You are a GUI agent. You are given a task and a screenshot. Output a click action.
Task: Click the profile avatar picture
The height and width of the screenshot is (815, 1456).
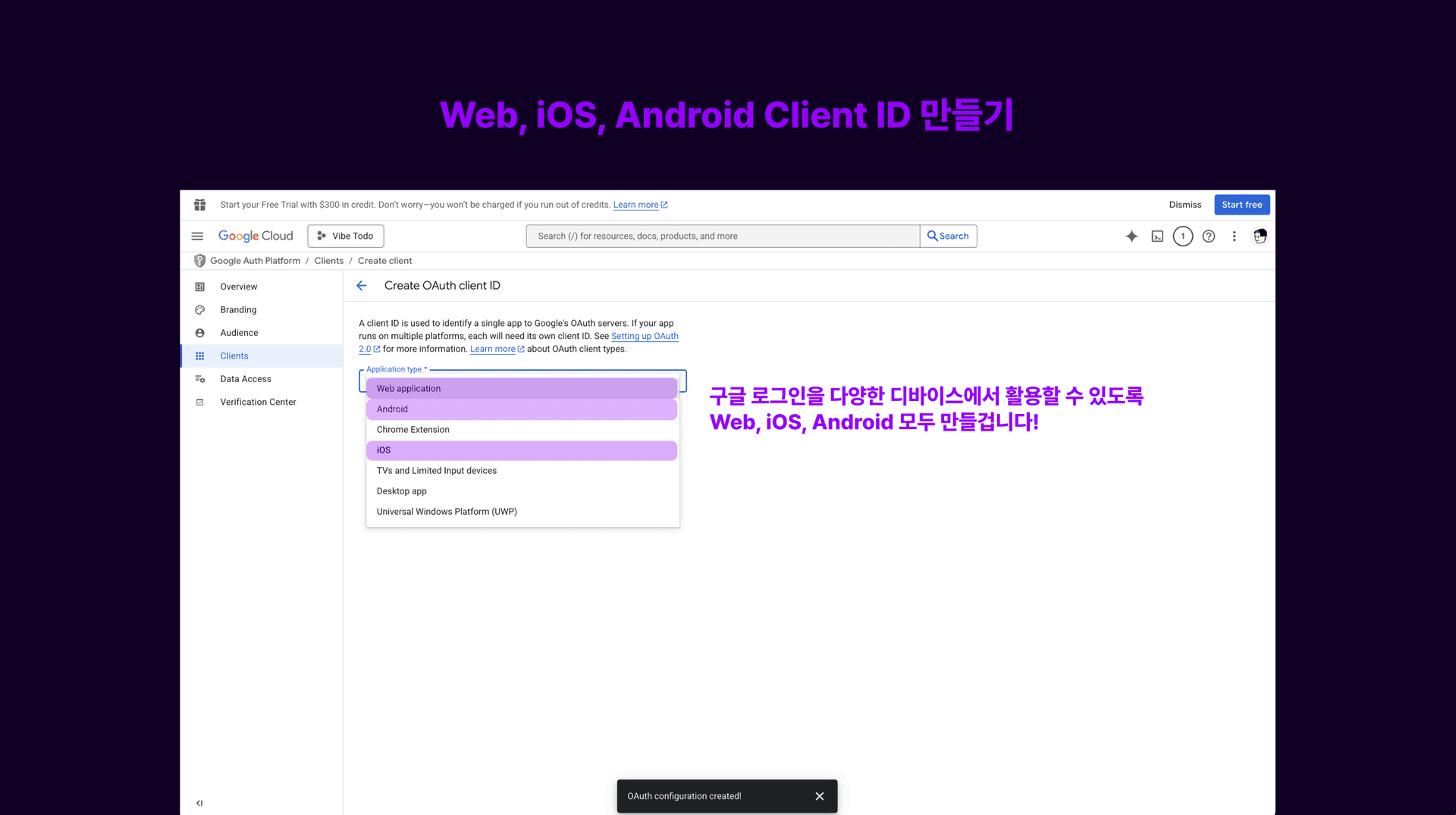click(x=1260, y=236)
